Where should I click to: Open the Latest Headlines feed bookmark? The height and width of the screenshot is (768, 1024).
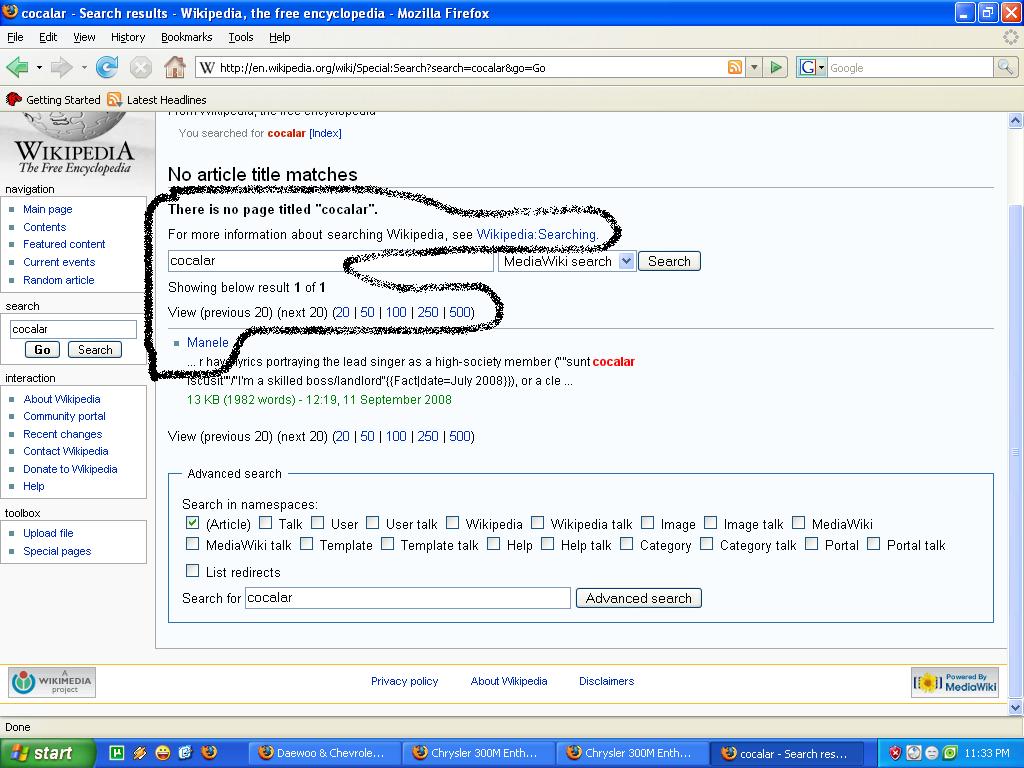coord(157,100)
